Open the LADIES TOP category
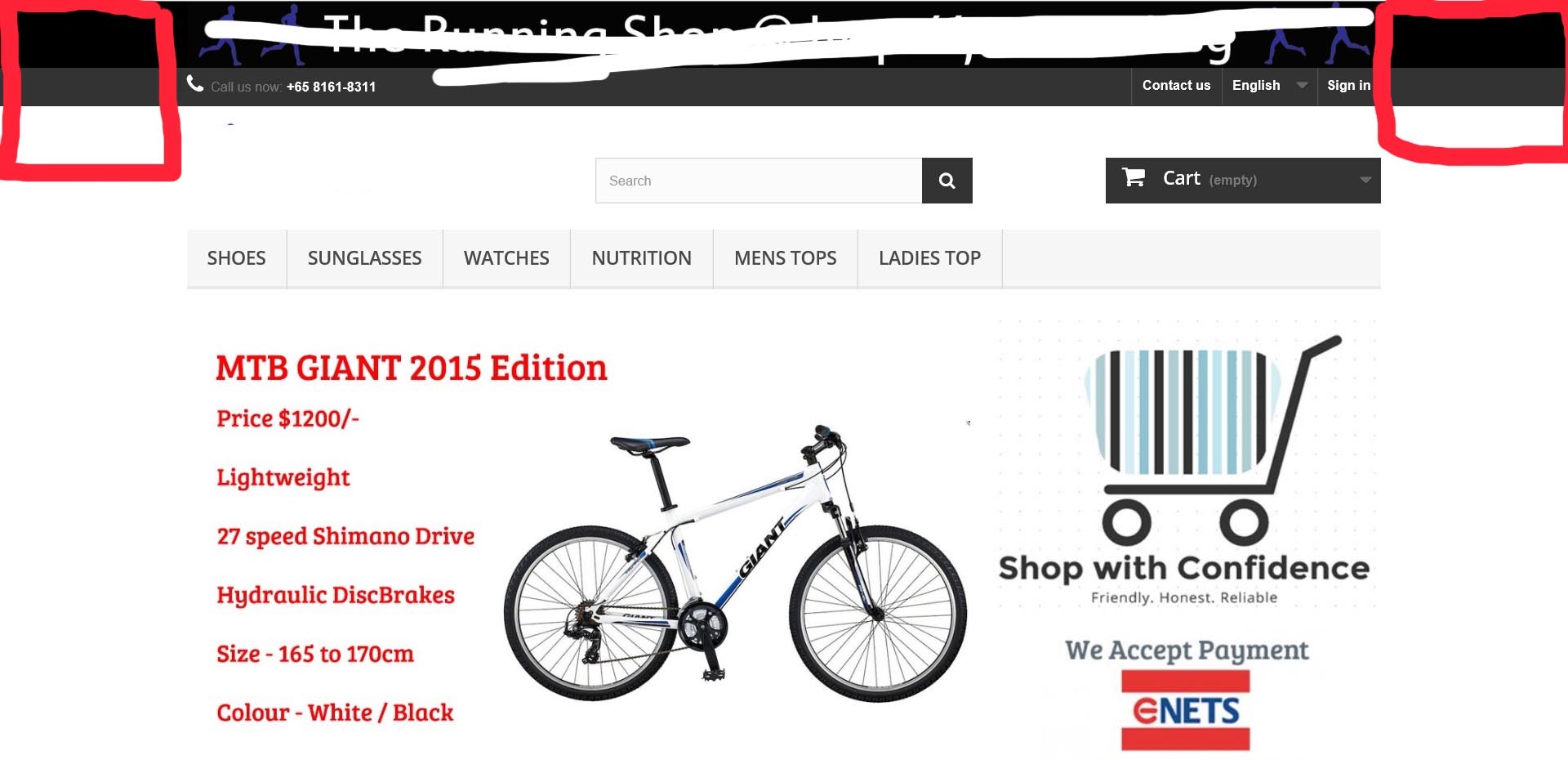 click(x=930, y=258)
